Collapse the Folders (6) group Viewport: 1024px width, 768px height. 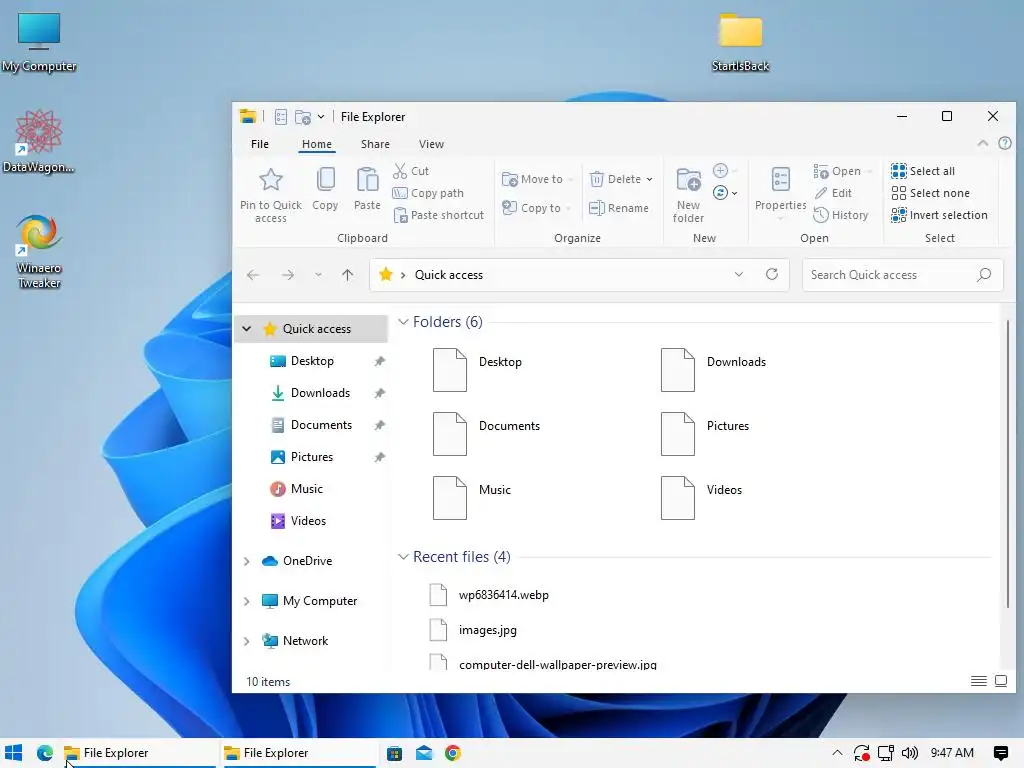tap(403, 321)
